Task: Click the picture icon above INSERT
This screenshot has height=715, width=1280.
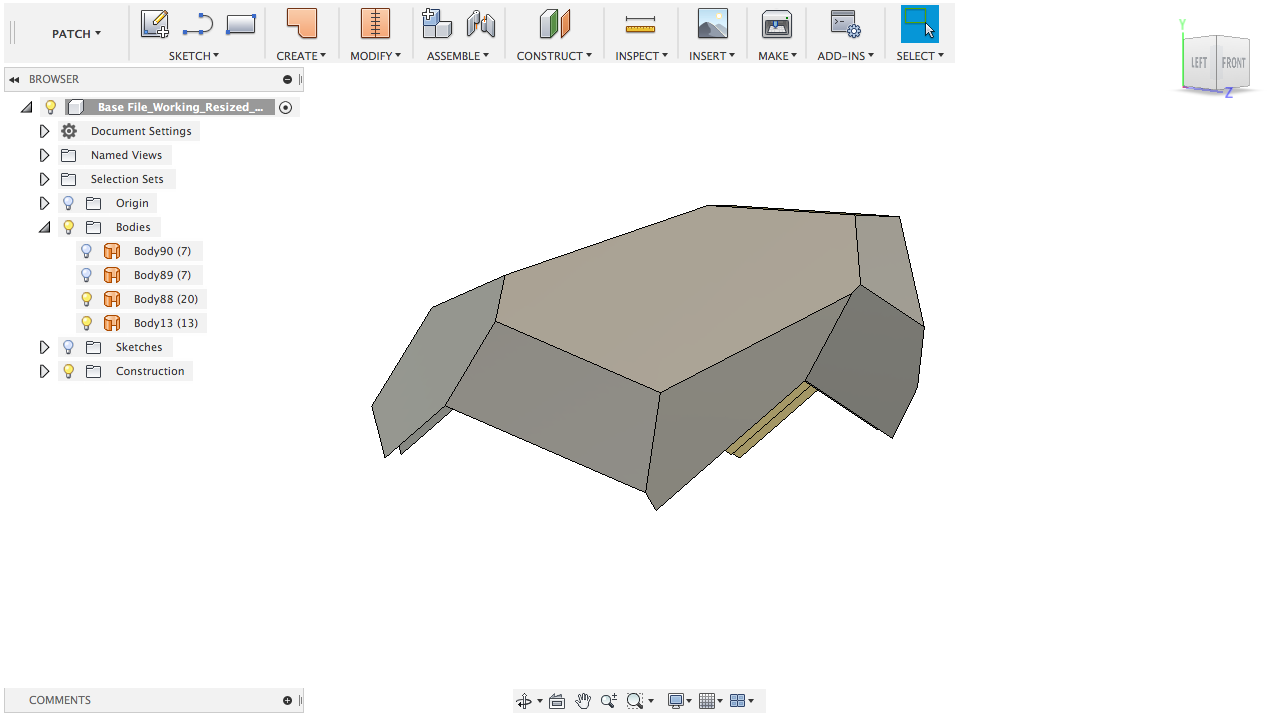Action: tap(712, 24)
